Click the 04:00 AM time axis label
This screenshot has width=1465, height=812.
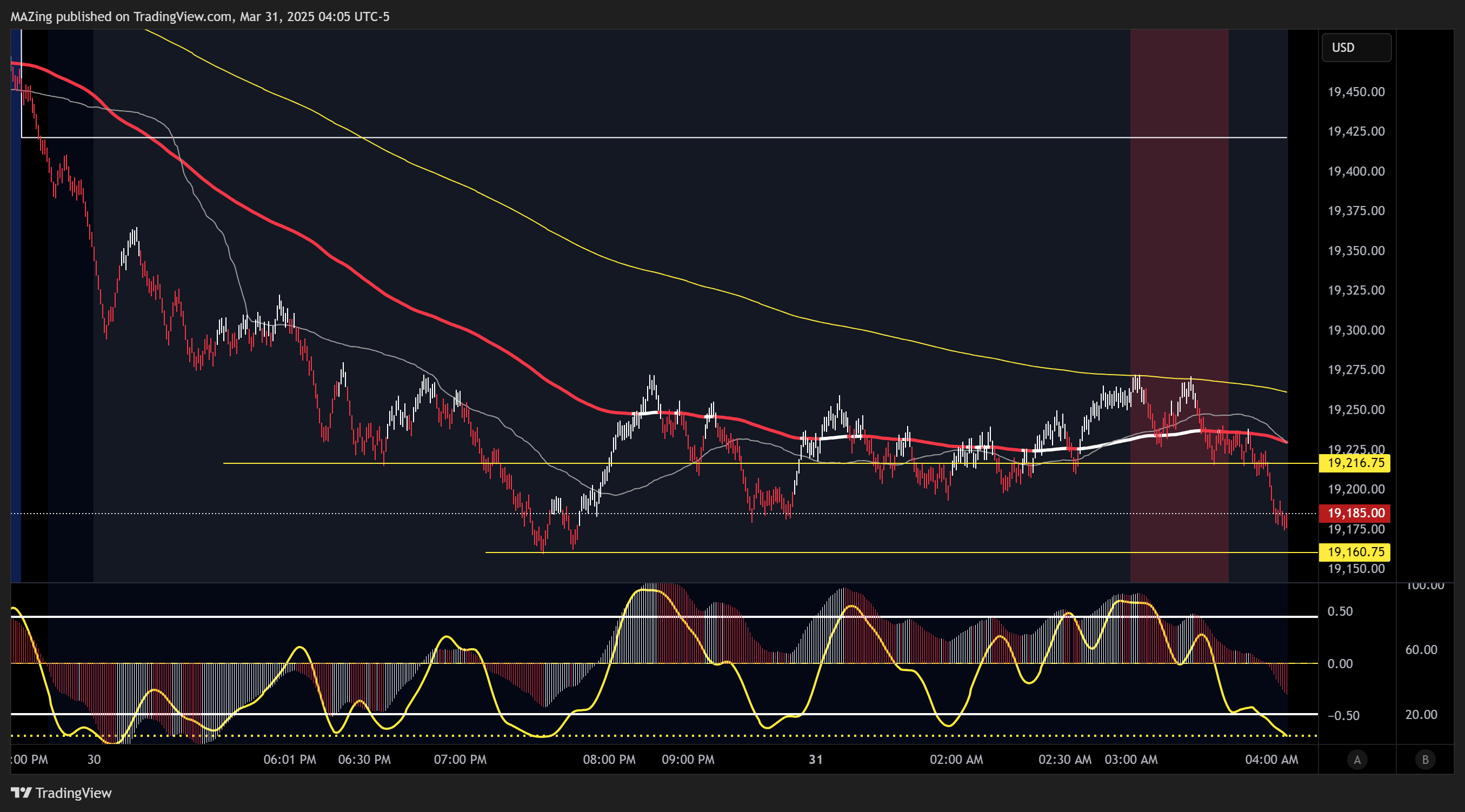1271,760
